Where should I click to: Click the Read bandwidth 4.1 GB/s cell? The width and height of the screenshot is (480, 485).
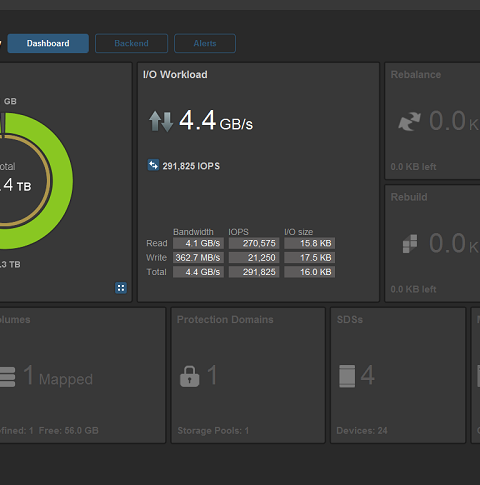[x=198, y=243]
